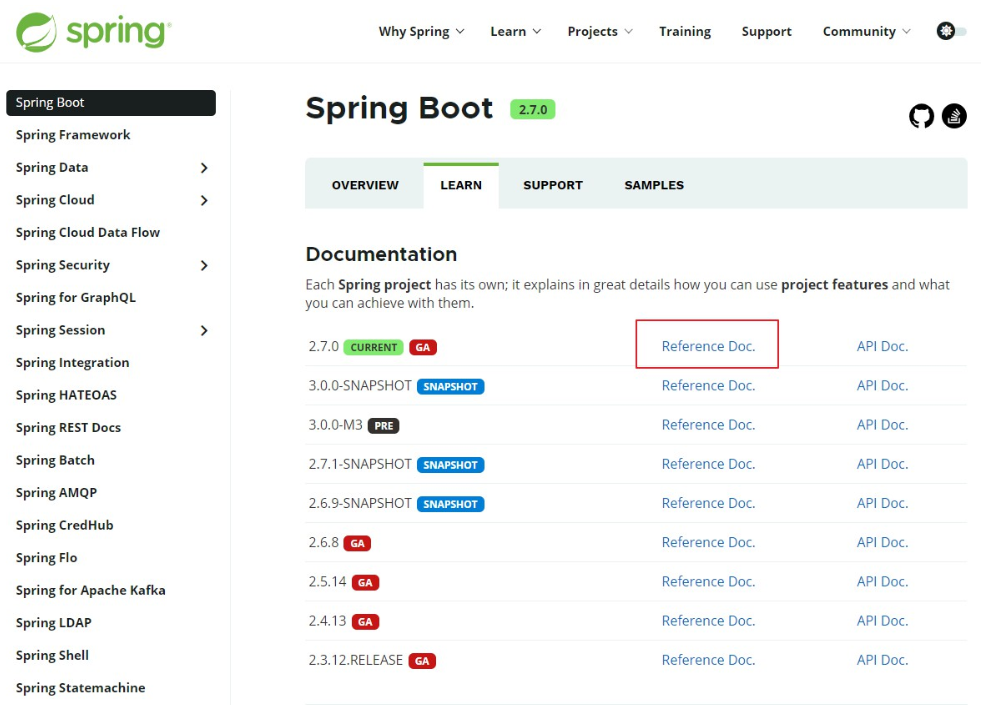Open API Doc. for 2.4.13
Image resolution: width=981 pixels, height=705 pixels.
point(882,621)
